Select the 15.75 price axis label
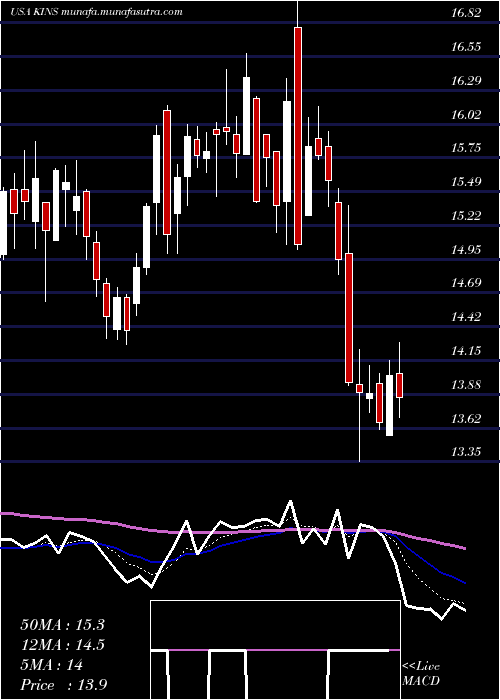This screenshot has height=700, width=500. coord(466,148)
